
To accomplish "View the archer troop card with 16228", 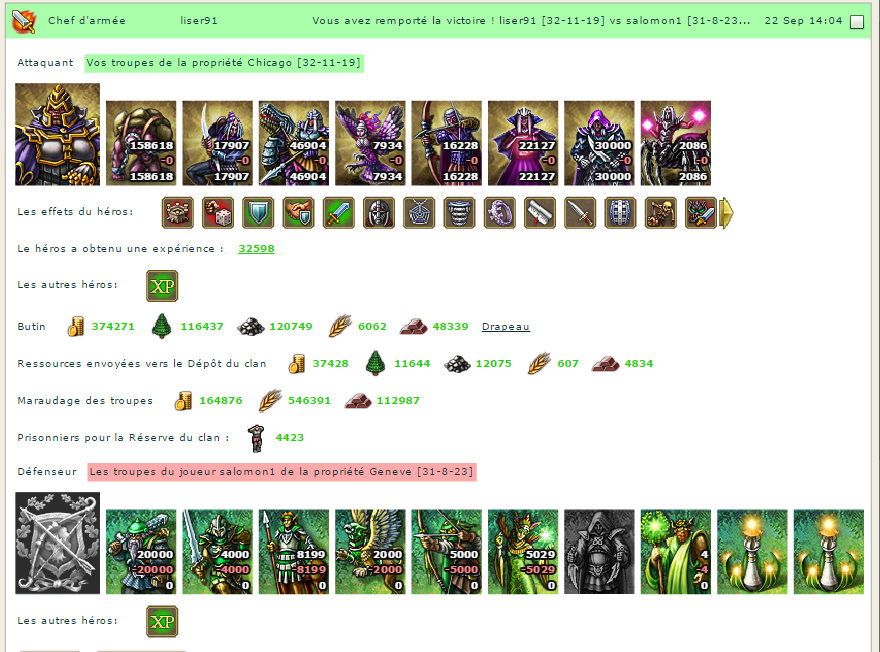I will [446, 143].
